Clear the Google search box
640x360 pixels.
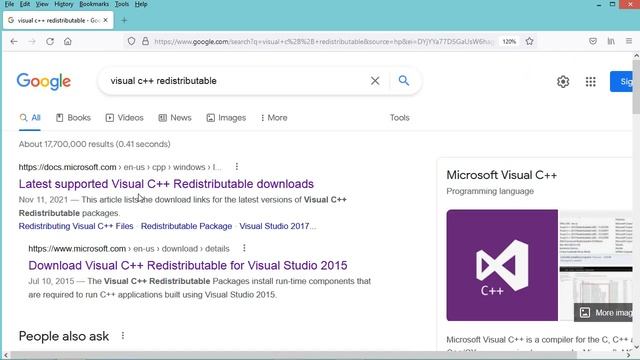tap(375, 81)
